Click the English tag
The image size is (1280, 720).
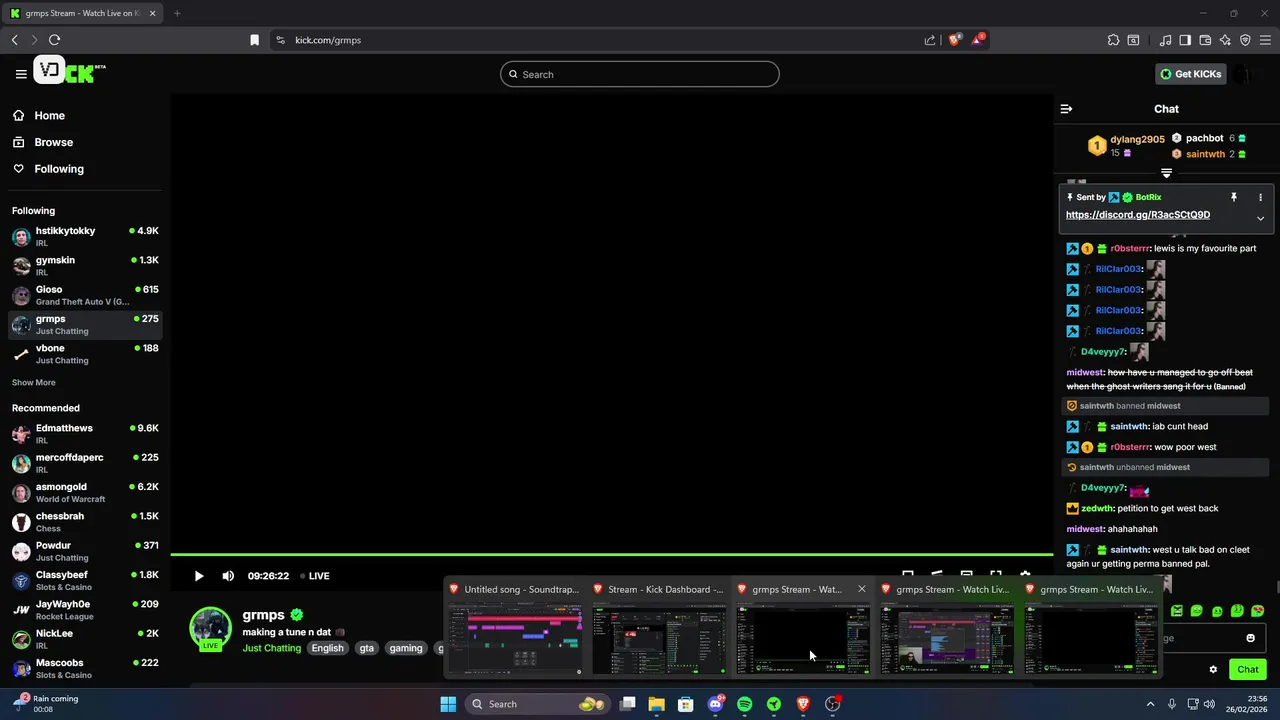(x=327, y=648)
